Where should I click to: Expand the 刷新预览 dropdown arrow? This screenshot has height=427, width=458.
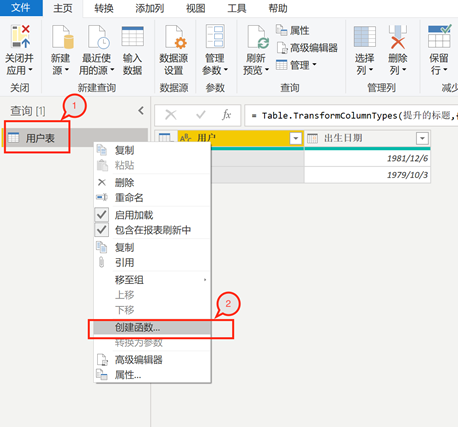(267, 70)
